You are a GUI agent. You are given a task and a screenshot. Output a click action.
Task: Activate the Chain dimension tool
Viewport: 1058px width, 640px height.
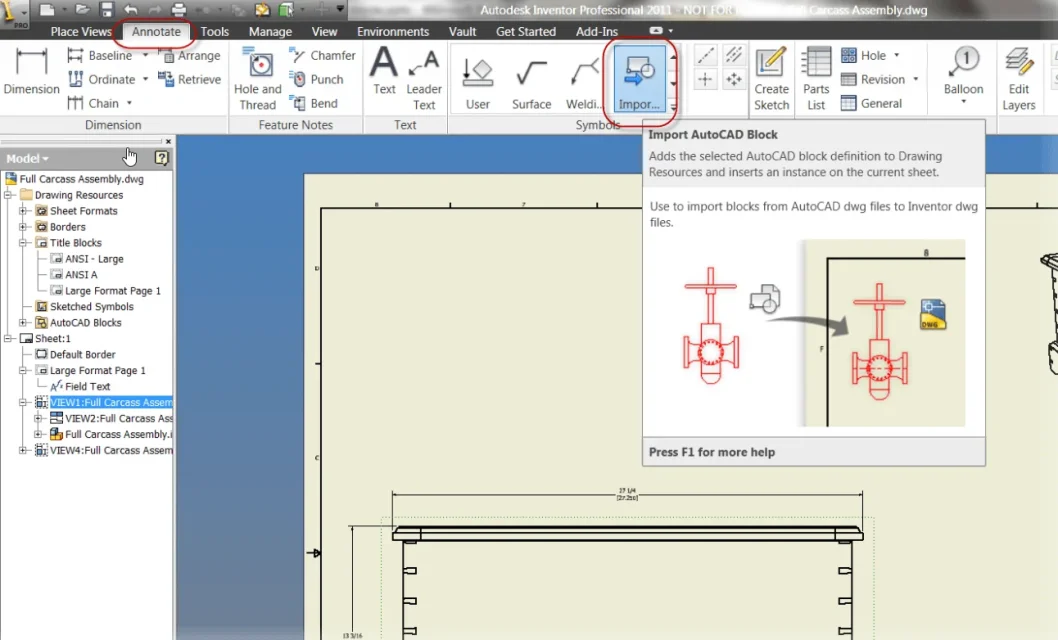pyautogui.click(x=94, y=103)
